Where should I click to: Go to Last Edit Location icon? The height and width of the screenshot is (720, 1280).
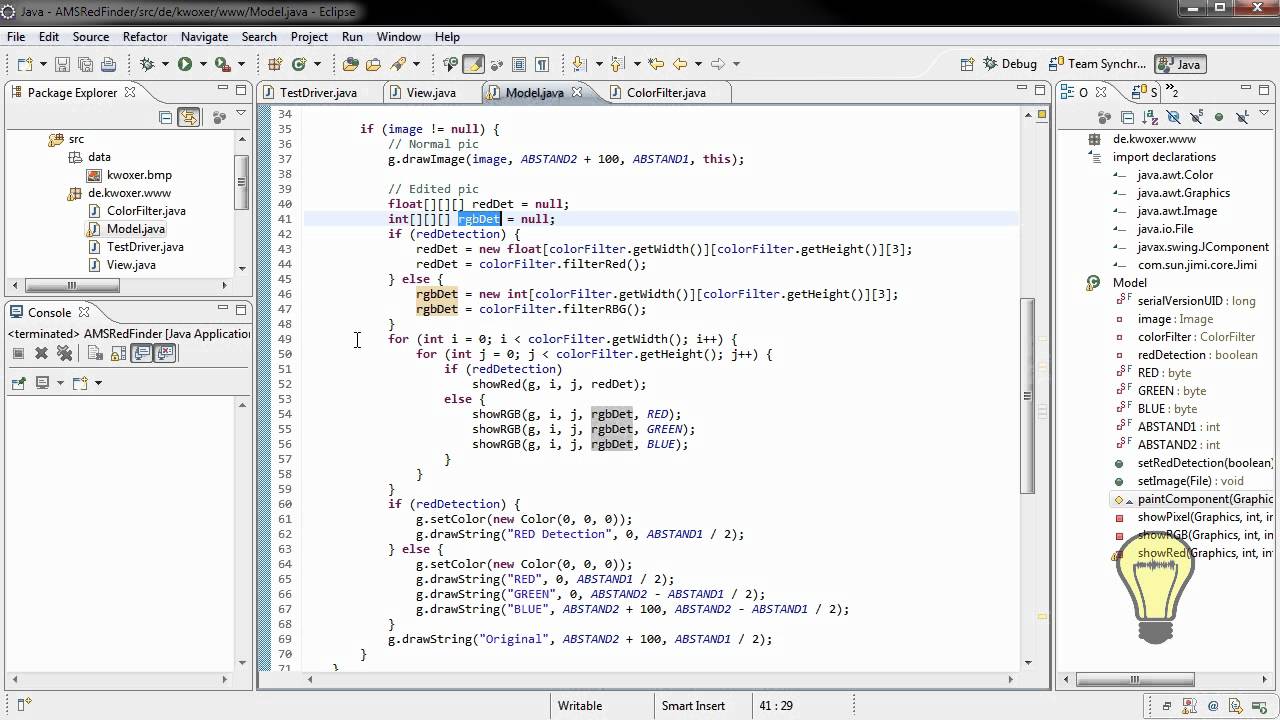[x=656, y=64]
